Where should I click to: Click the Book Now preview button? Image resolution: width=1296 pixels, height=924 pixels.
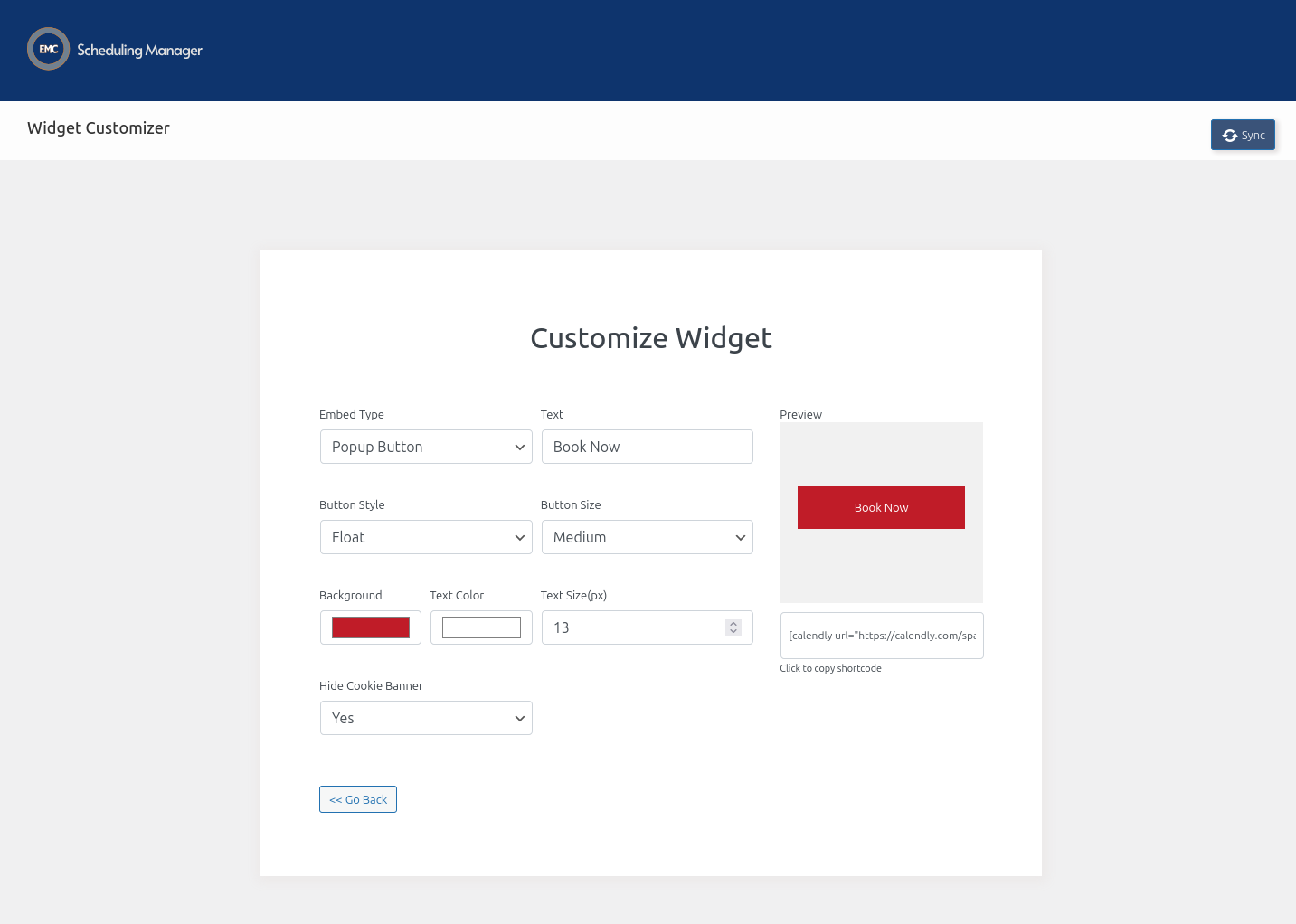(x=880, y=507)
